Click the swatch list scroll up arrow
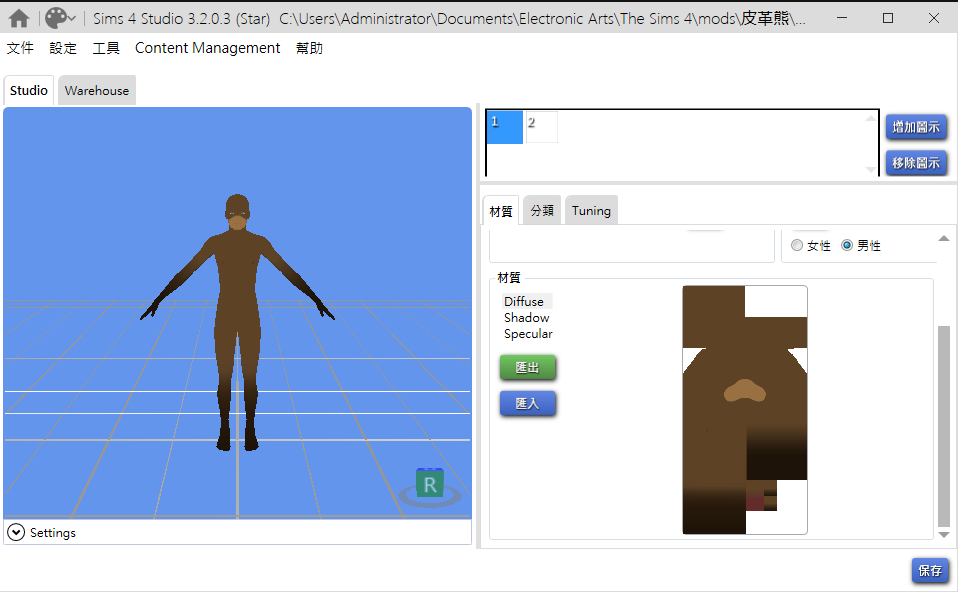The width and height of the screenshot is (958, 592). click(871, 118)
